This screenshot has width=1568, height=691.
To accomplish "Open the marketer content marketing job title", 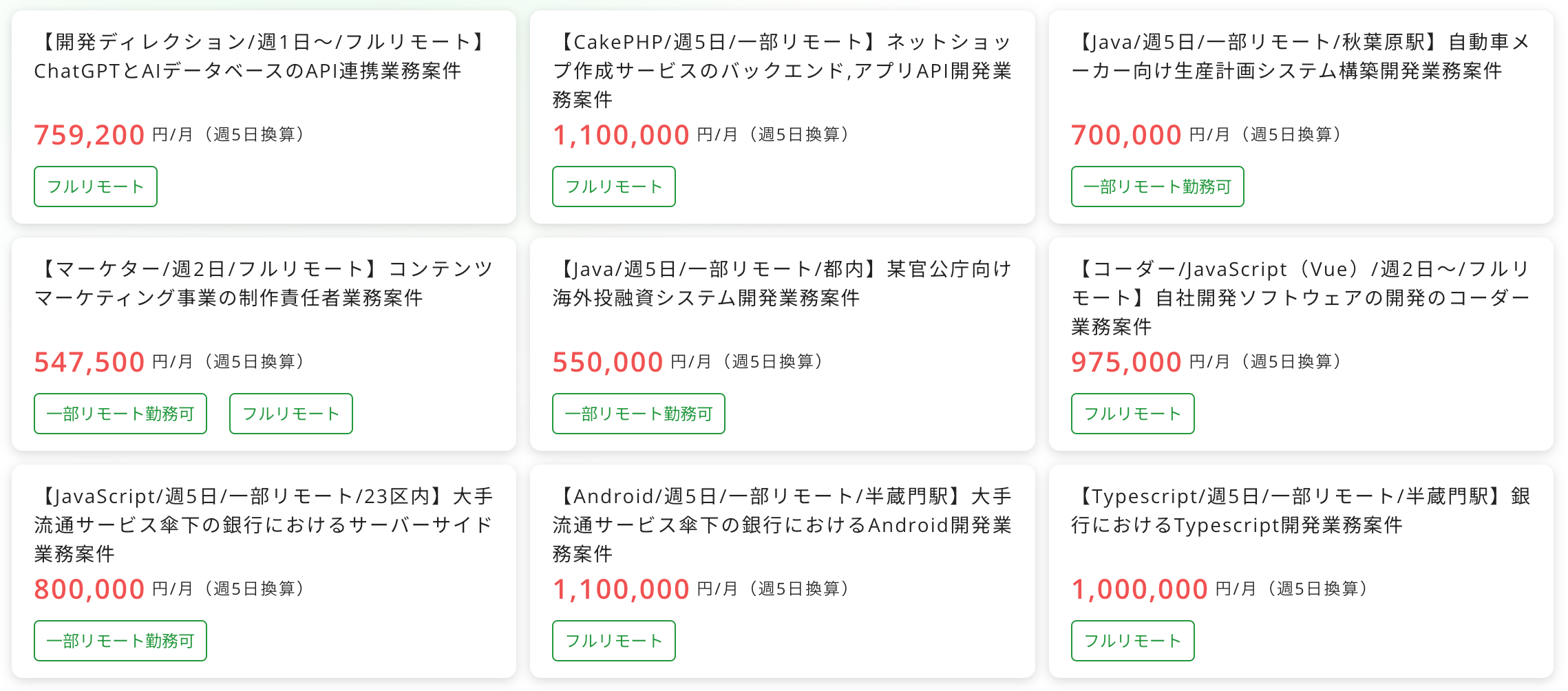I will (x=263, y=283).
